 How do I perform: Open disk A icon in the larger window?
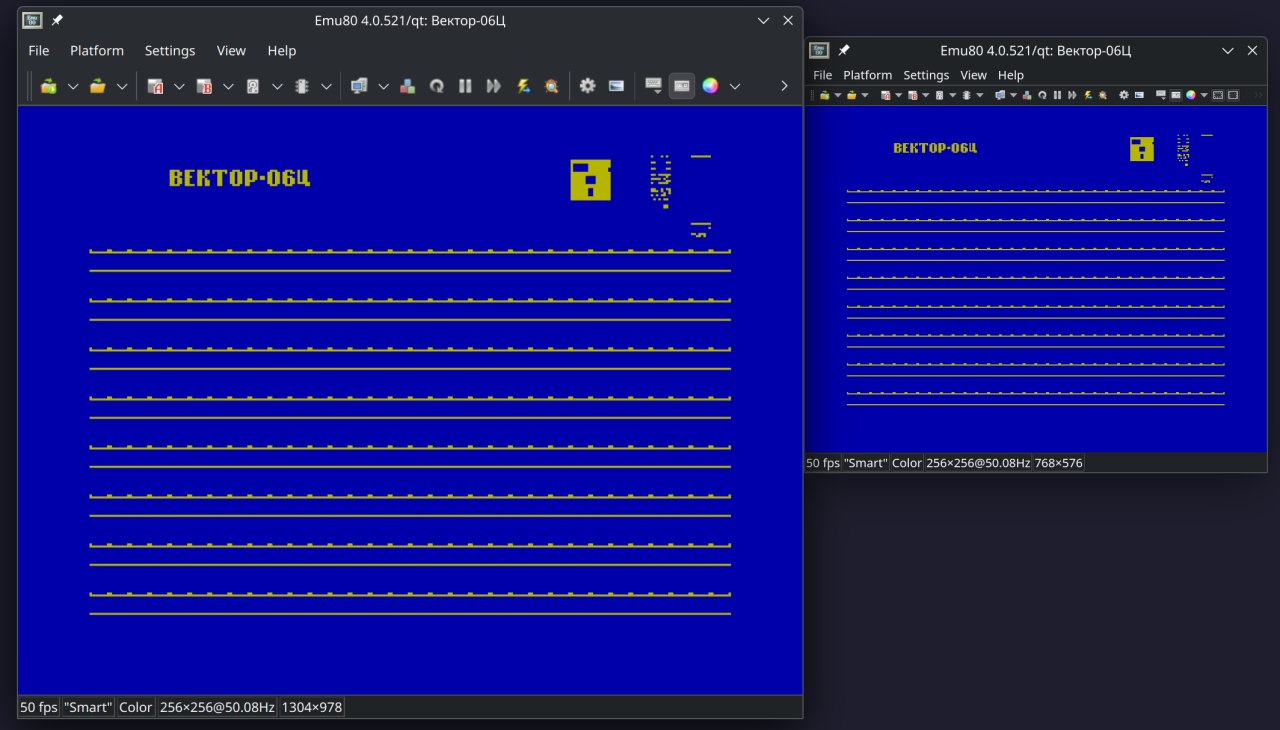coord(155,86)
